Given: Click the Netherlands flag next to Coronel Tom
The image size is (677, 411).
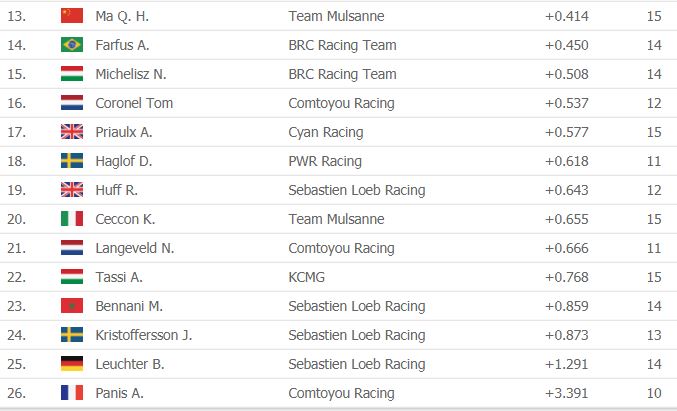Looking at the screenshot, I should [x=71, y=103].
